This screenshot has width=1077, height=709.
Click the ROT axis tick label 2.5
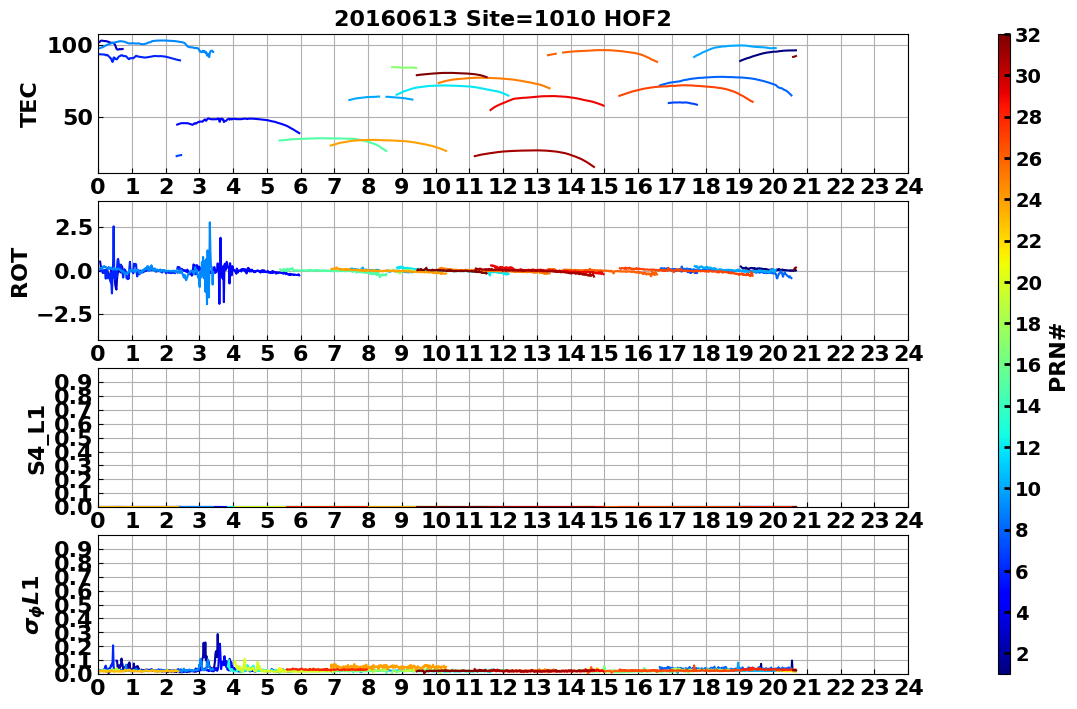pyautogui.click(x=73, y=227)
